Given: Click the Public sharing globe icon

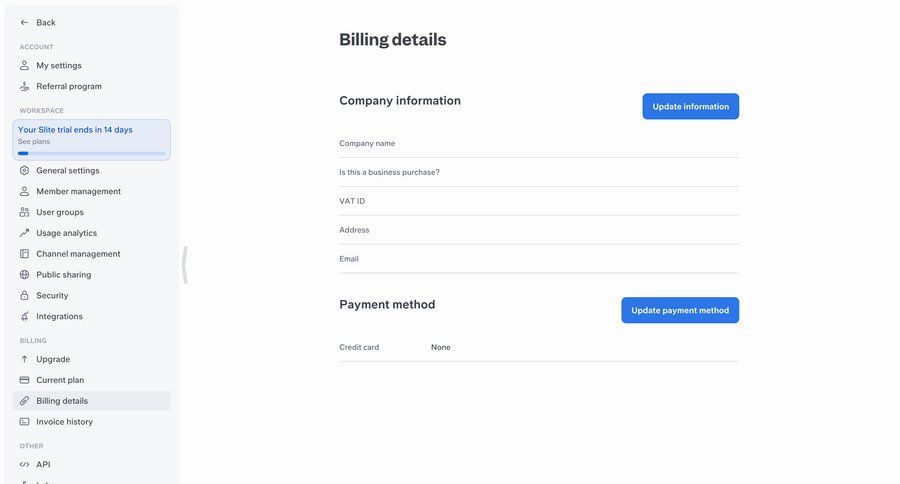Looking at the screenshot, I should pyautogui.click(x=25, y=275).
